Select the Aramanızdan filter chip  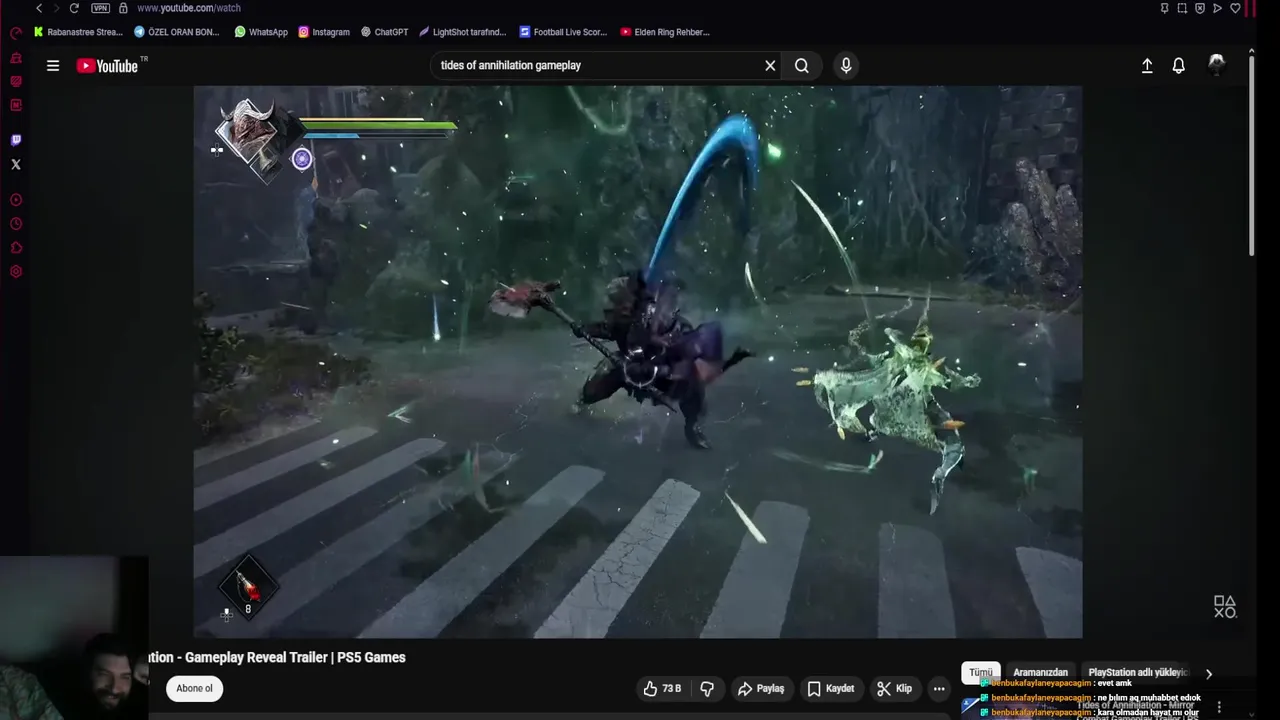pos(1040,673)
